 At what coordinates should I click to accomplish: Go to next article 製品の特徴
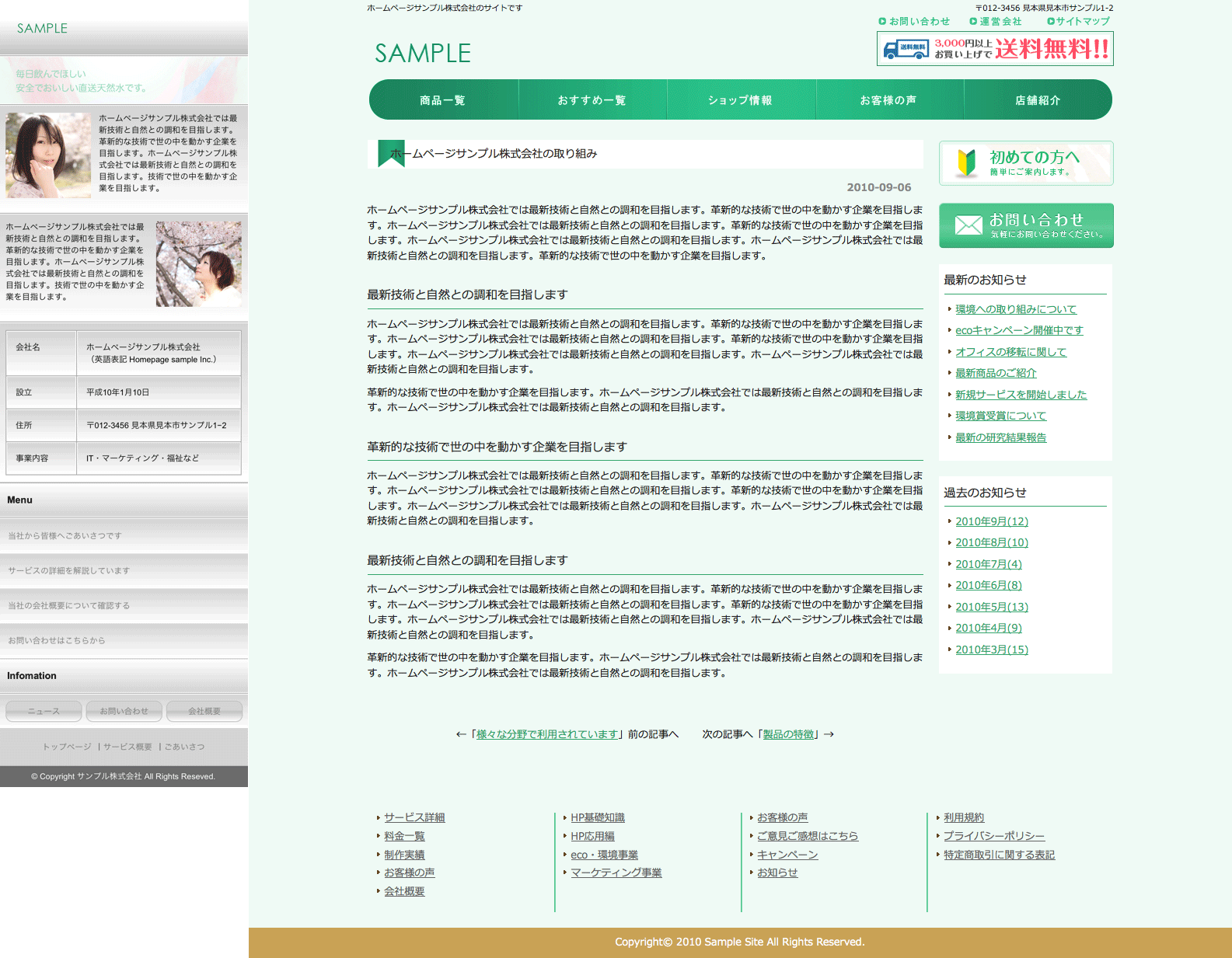[788, 734]
